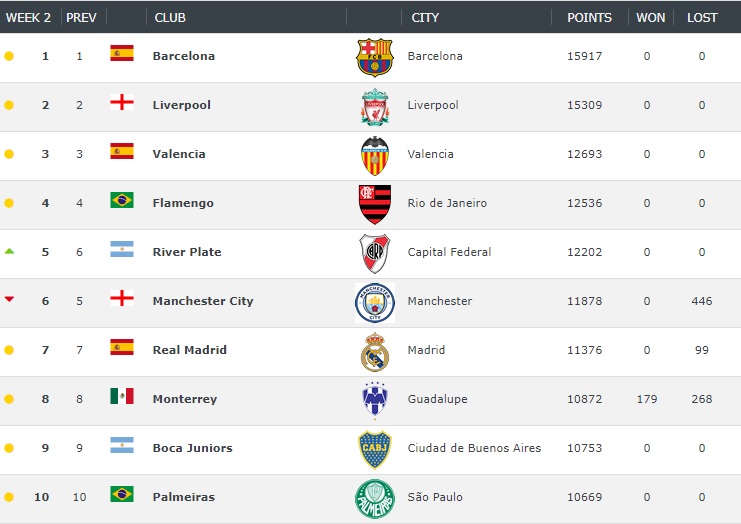Click the Real Madrid crest
741x524 pixels.
pos(375,351)
